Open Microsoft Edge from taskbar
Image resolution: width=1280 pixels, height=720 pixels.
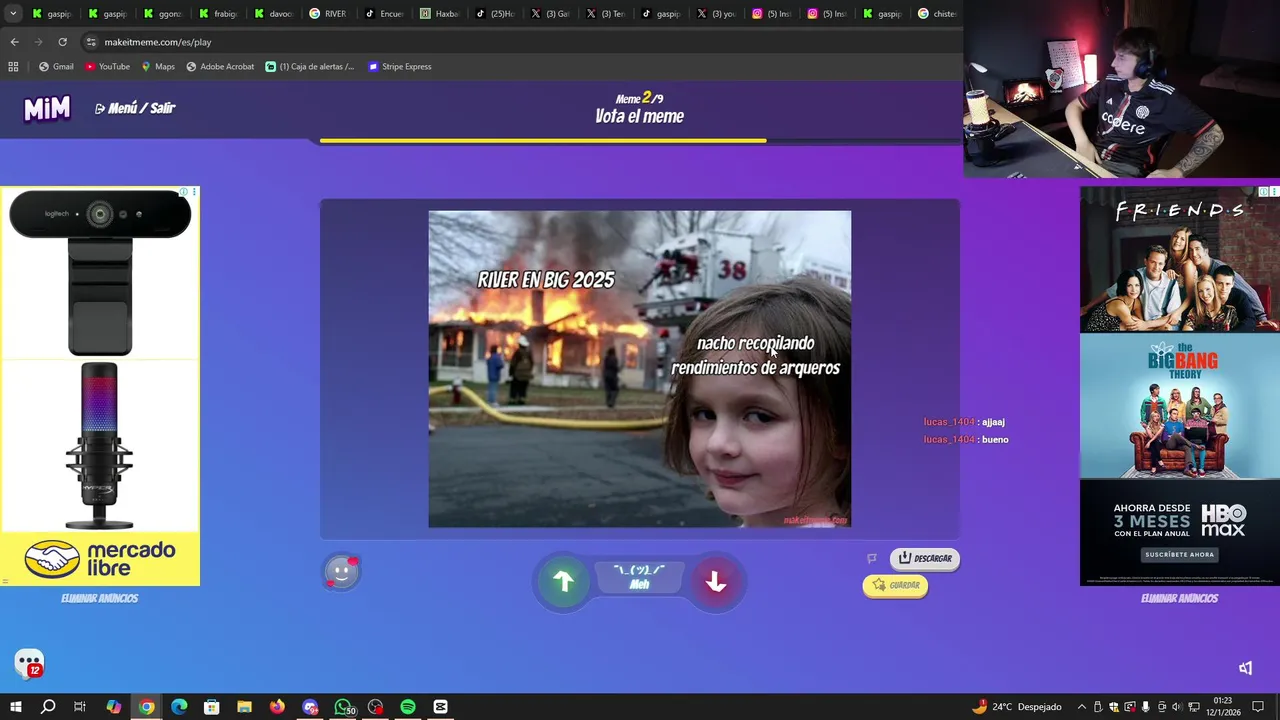179,707
